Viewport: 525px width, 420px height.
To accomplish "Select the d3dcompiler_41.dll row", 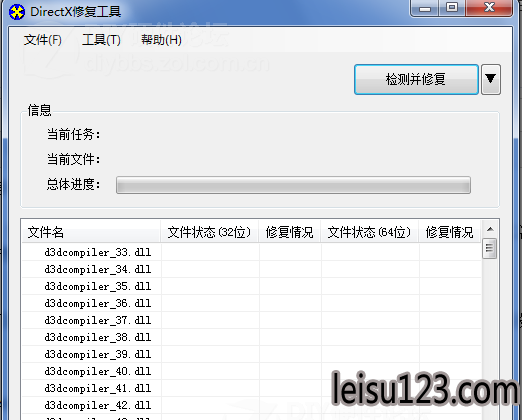I will pos(251,389).
